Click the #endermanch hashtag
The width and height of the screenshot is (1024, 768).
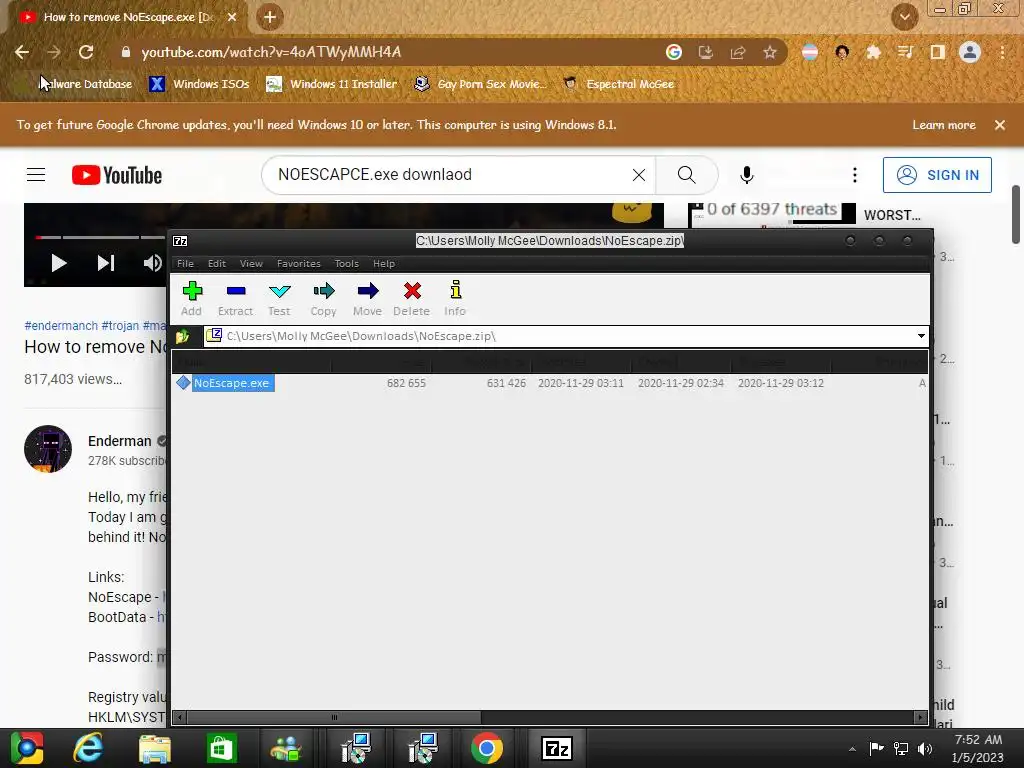pos(61,325)
